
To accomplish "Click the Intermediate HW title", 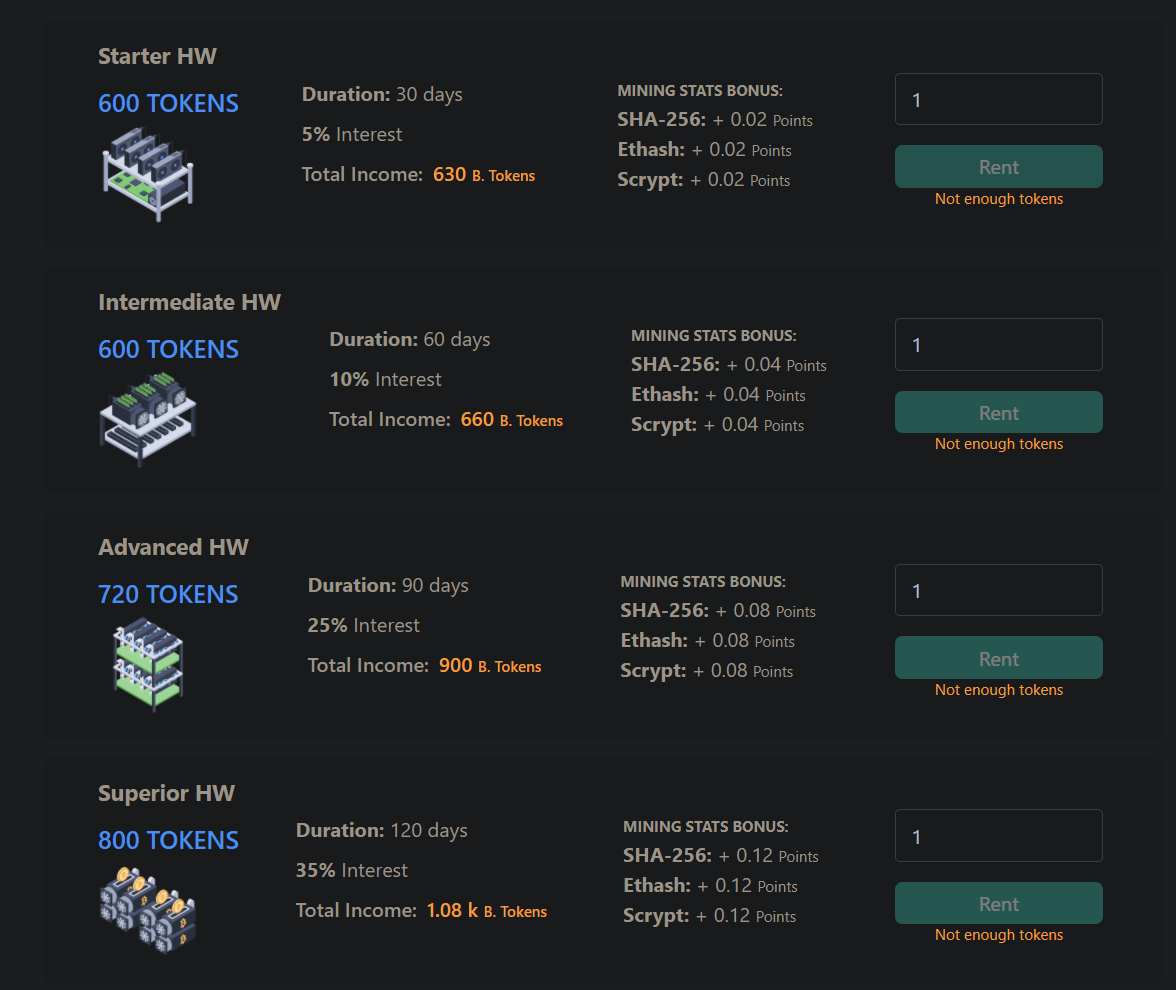I will click(189, 302).
